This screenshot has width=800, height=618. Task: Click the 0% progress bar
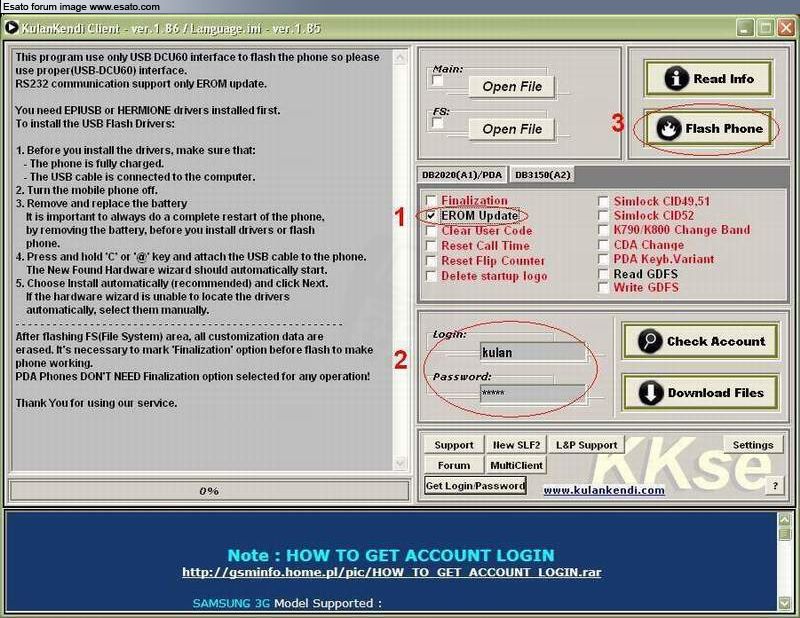(x=209, y=491)
